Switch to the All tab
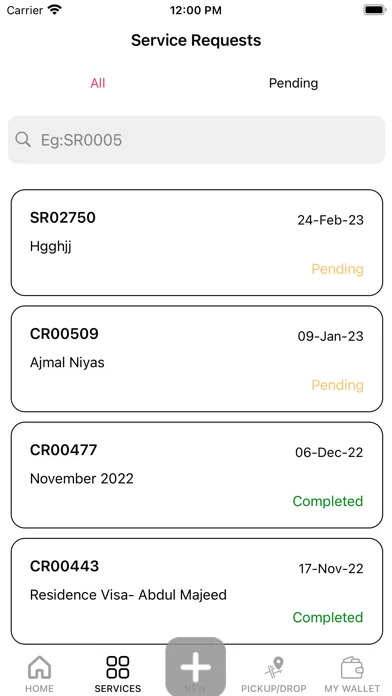392x696 pixels. (98, 83)
